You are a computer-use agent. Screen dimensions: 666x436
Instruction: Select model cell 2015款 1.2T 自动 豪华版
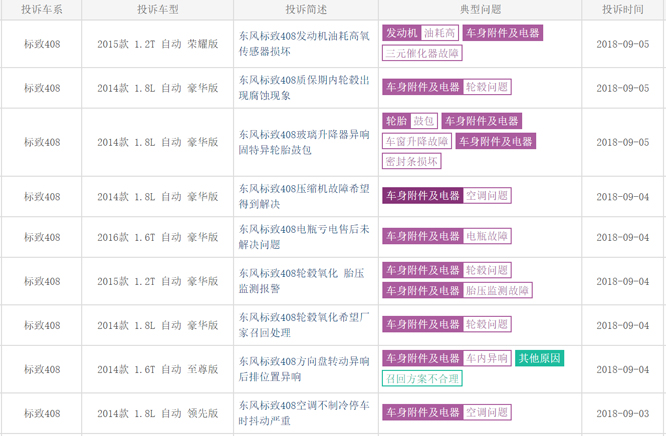click(x=158, y=281)
